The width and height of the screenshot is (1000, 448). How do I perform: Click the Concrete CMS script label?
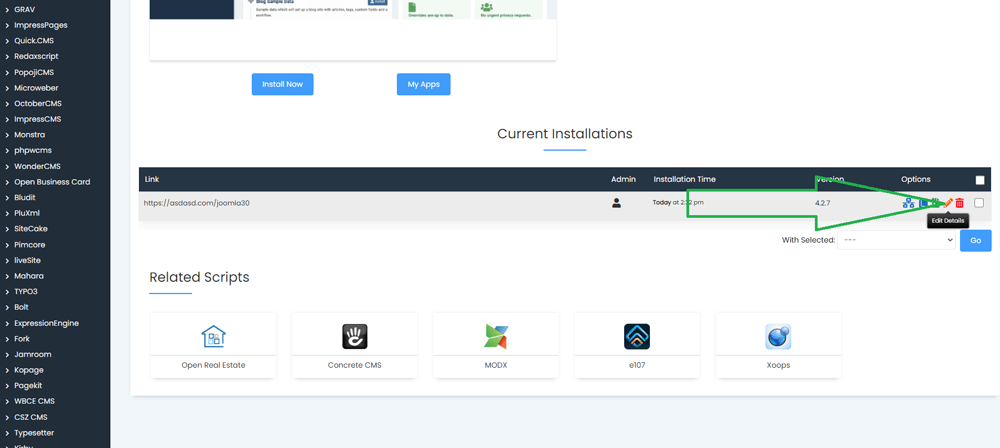click(x=355, y=366)
